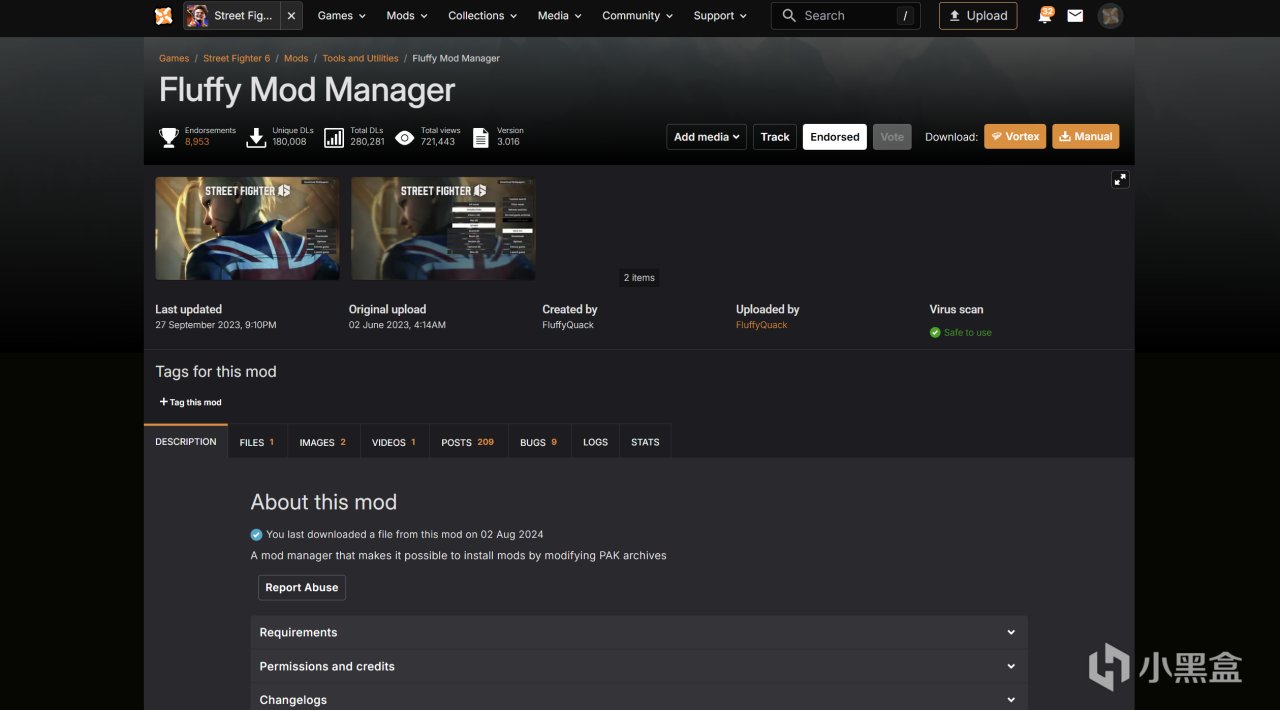Open the Nexus Mods home logo

coord(163,16)
